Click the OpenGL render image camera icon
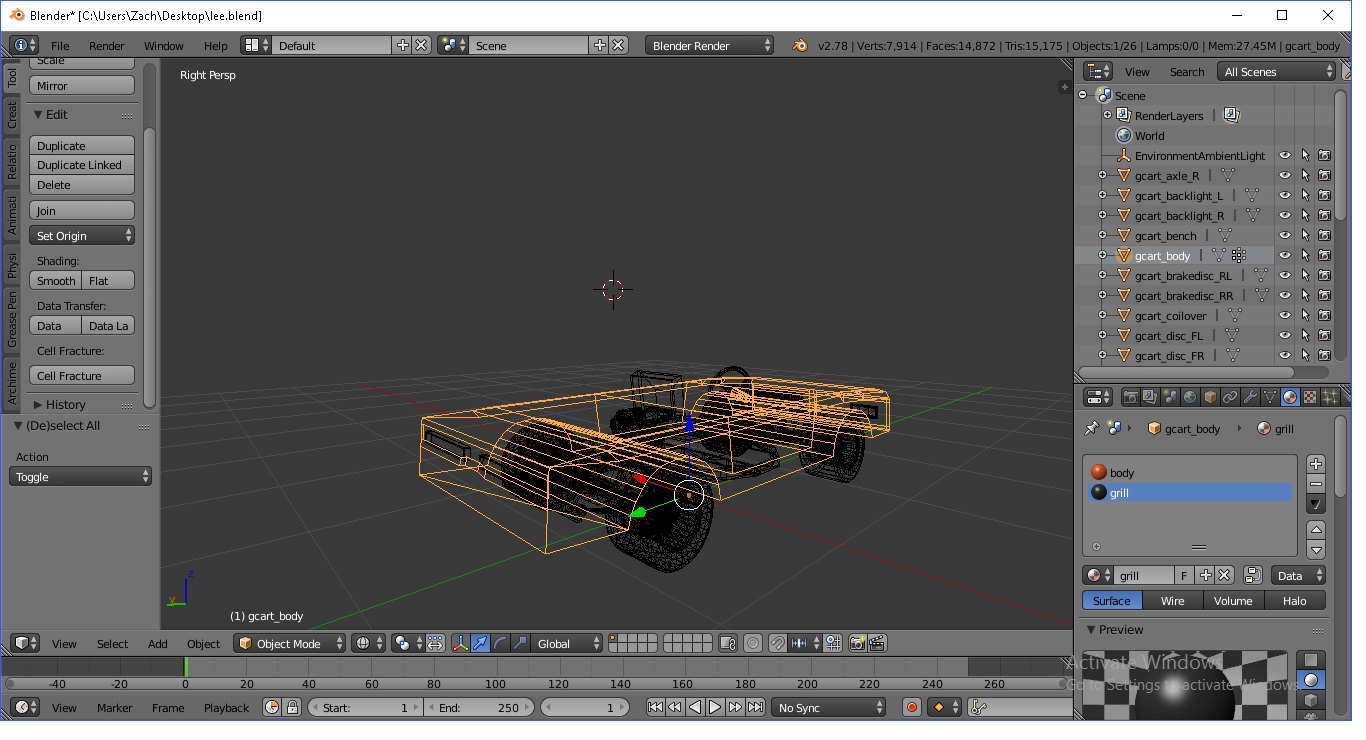Viewport: 1366px width, 740px height. pyautogui.click(x=857, y=643)
